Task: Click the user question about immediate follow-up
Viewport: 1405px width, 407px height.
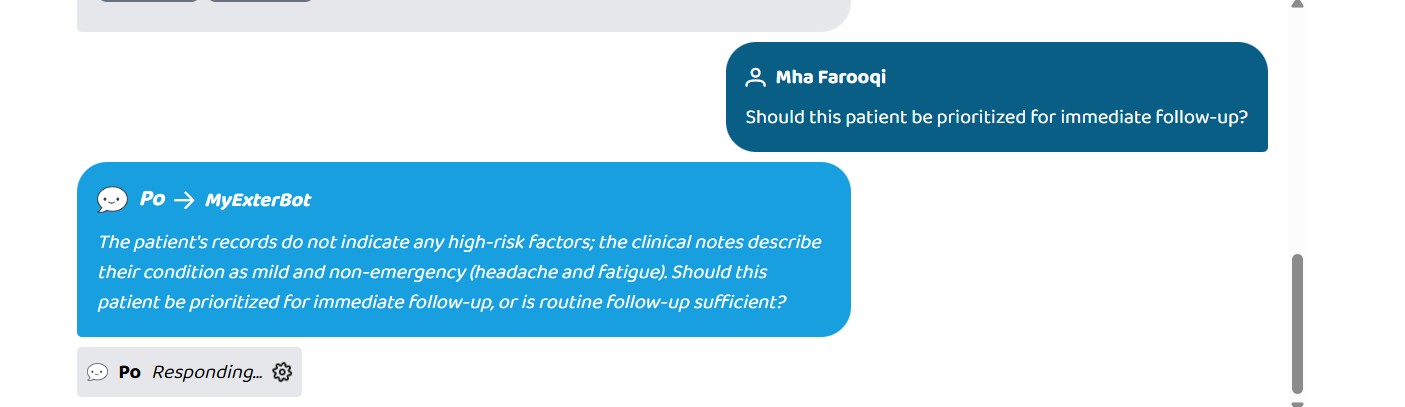Action: tap(996, 117)
